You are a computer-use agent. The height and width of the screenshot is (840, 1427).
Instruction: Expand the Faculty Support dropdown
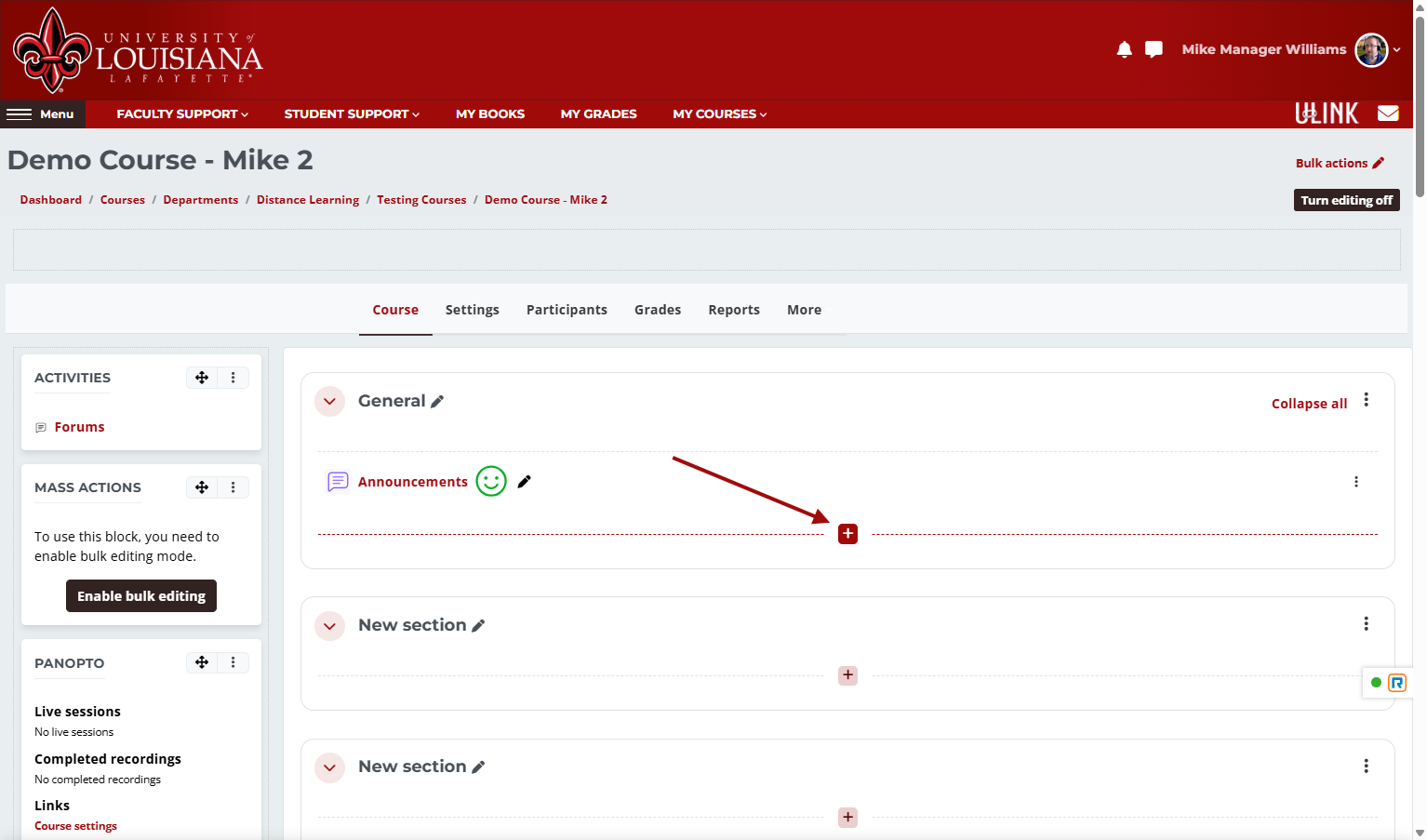coord(182,114)
